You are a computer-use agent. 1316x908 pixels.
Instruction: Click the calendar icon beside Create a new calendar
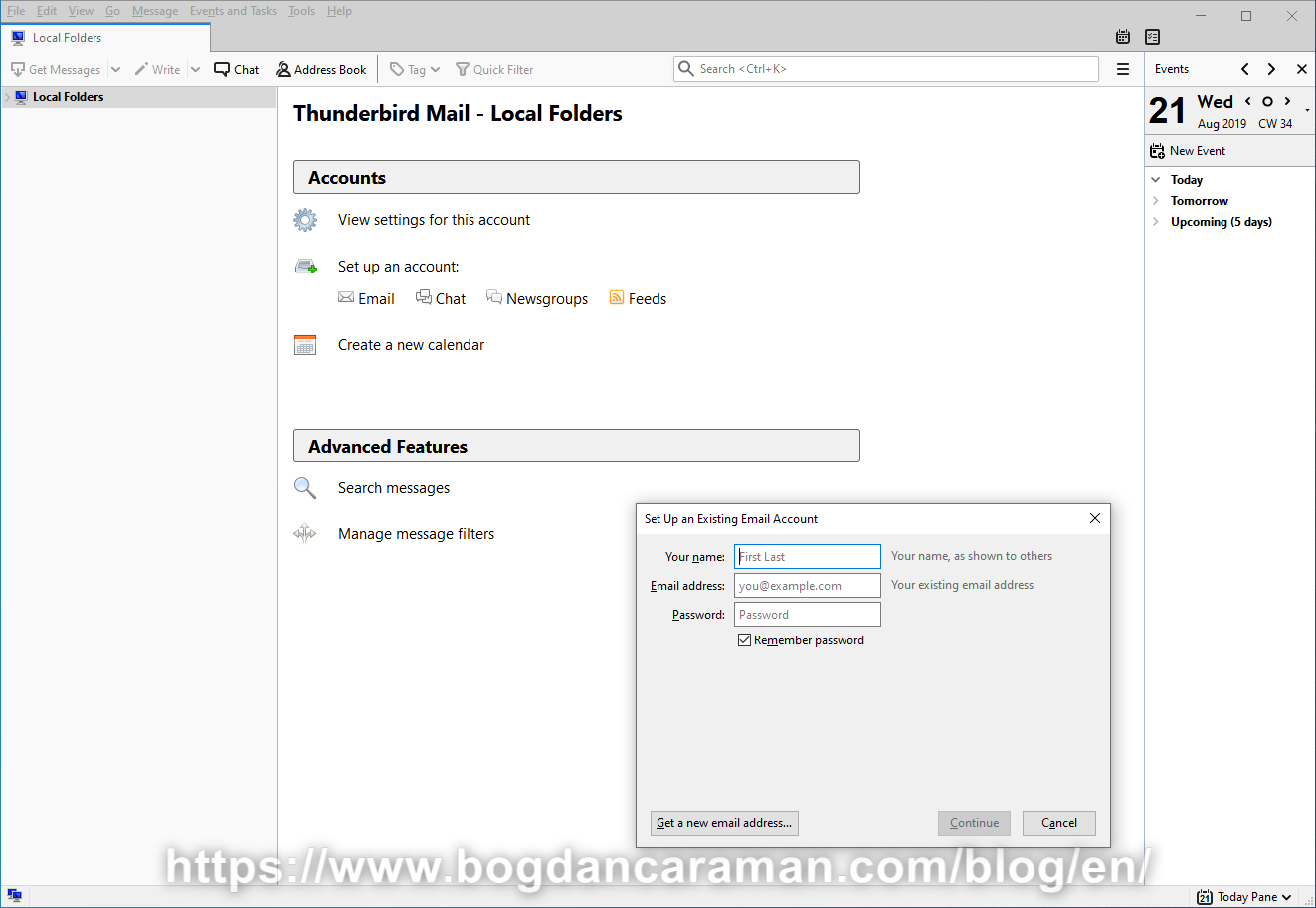[x=305, y=345]
